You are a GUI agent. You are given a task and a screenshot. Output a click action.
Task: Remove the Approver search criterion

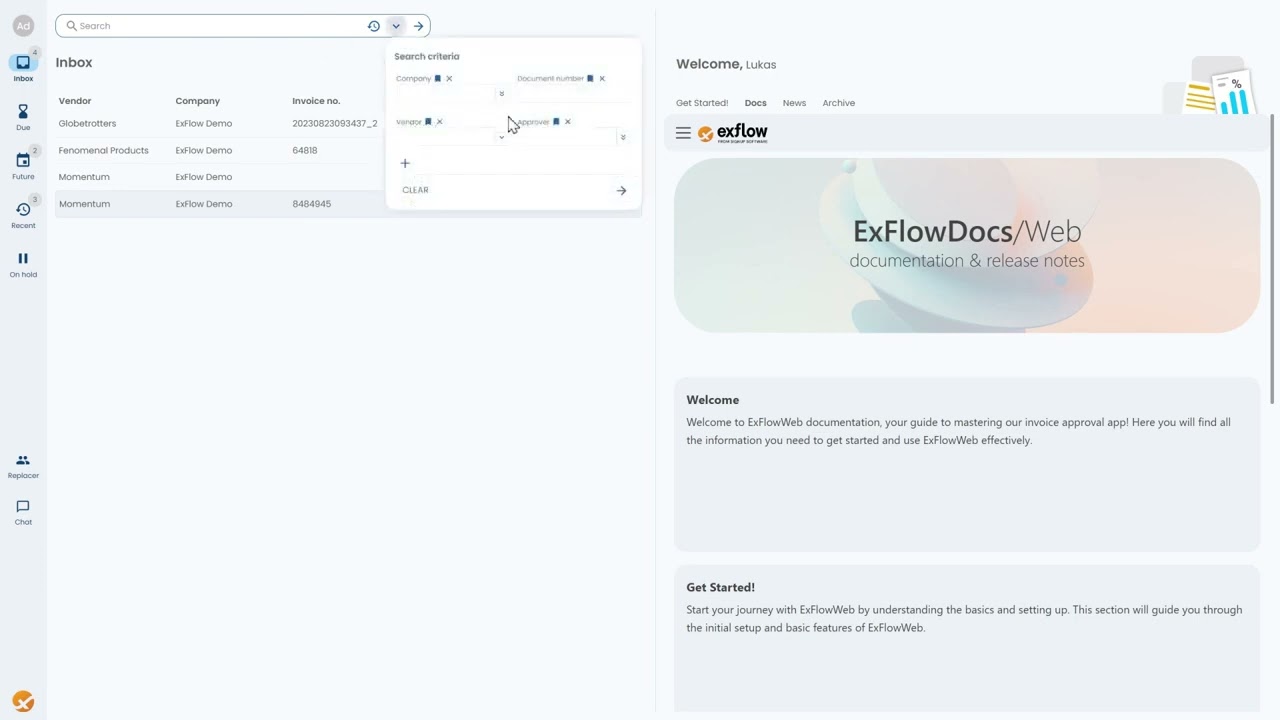point(568,122)
